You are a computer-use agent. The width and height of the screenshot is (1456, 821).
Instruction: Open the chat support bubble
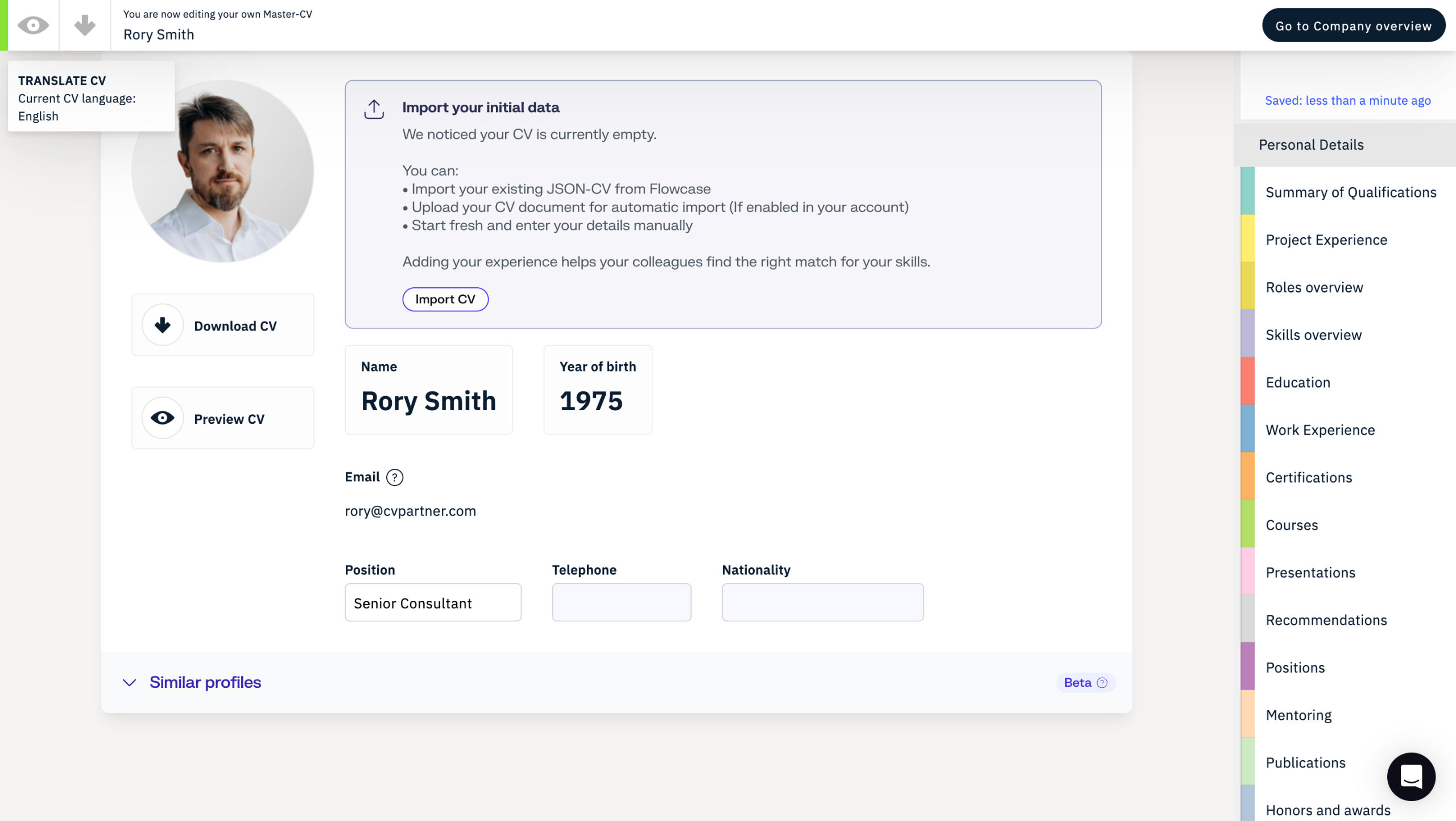pyautogui.click(x=1410, y=777)
